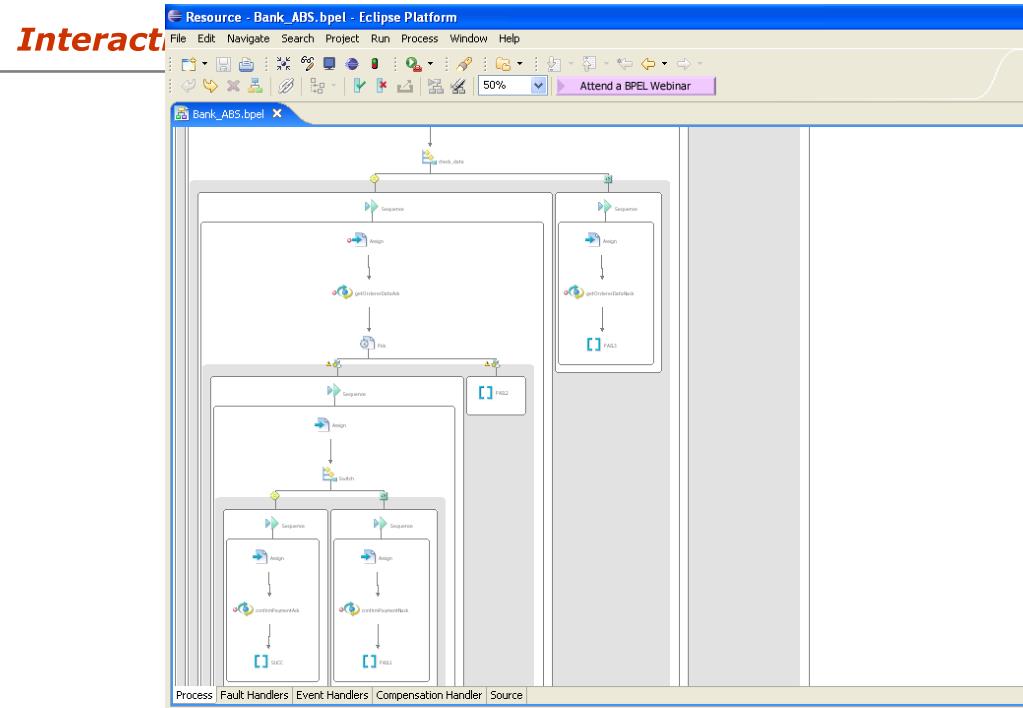Viewport: 1023px width, 708px height.
Task: Open the New wizard dropdown arrow
Action: coord(204,64)
